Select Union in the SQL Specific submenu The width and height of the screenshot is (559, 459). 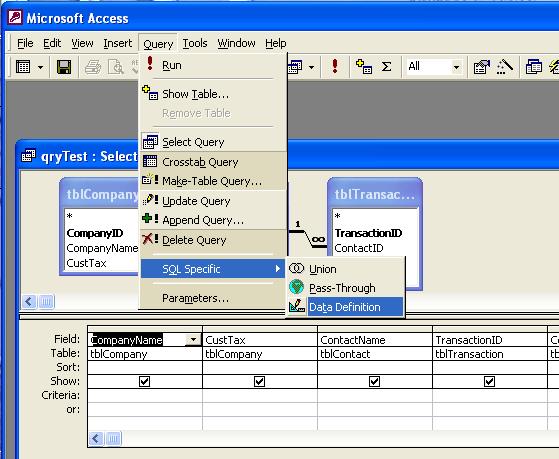pos(345,269)
